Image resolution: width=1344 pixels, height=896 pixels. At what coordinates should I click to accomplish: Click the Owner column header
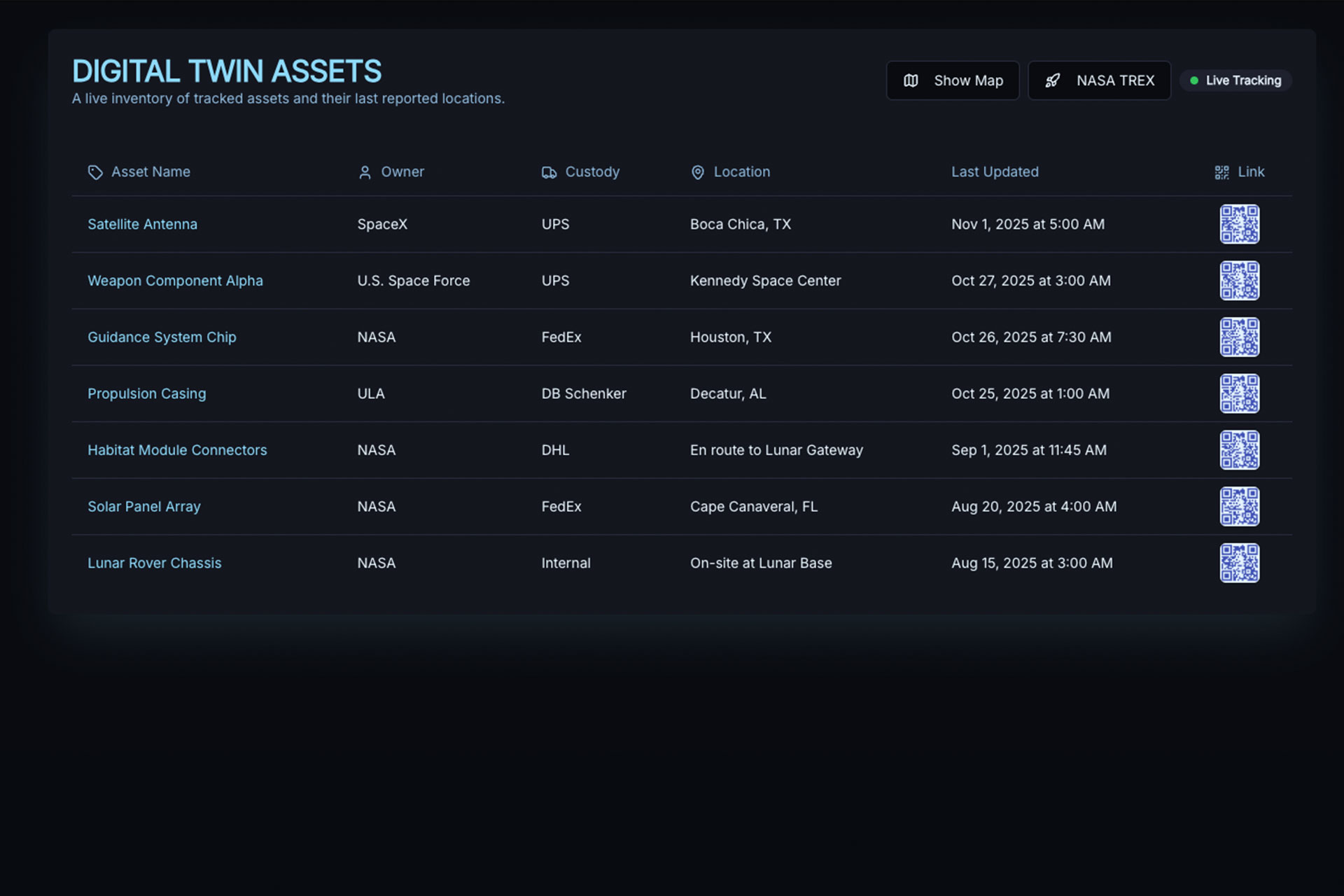pyautogui.click(x=402, y=171)
